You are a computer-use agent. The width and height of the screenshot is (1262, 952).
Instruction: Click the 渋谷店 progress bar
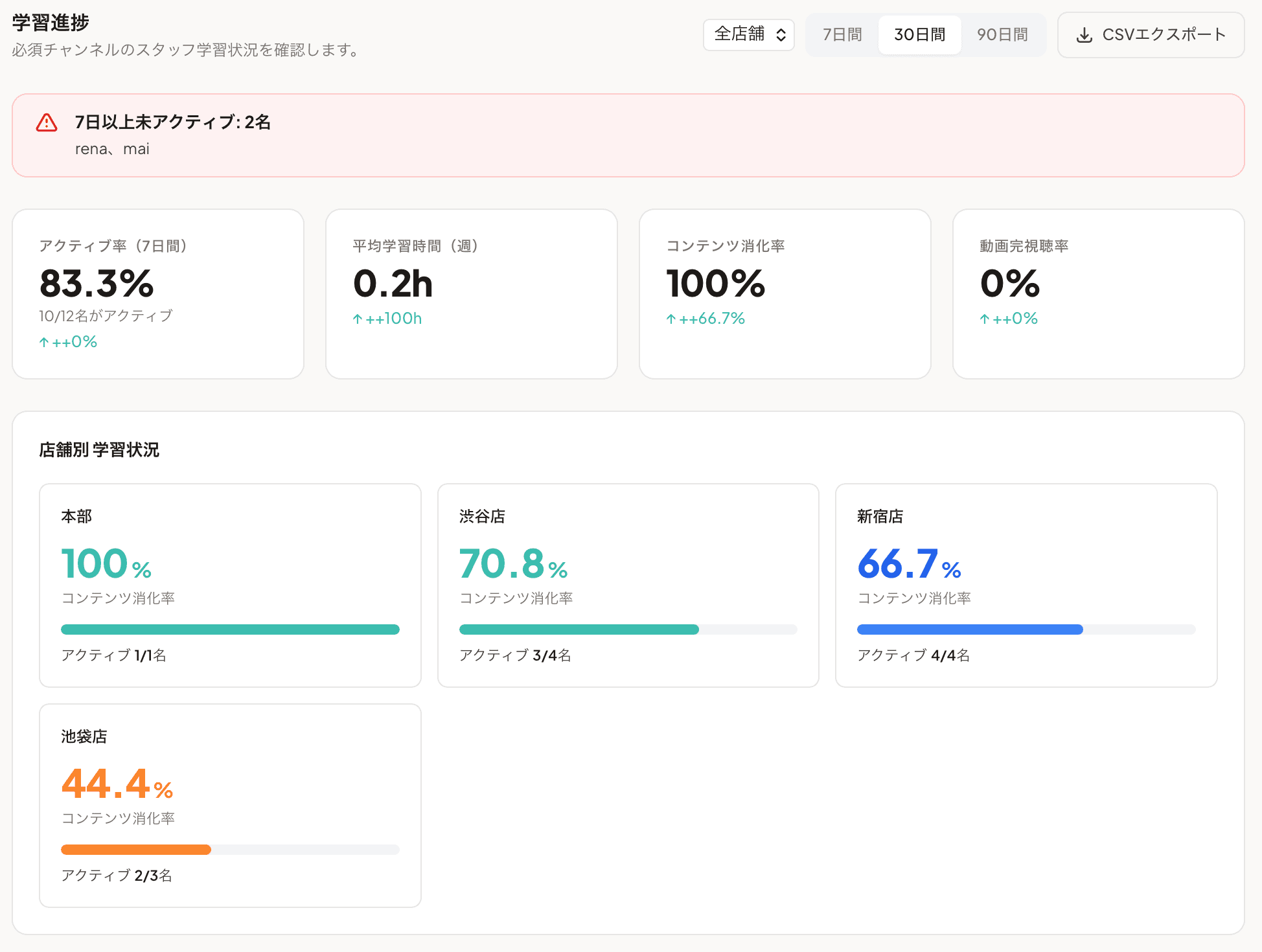coord(579,629)
